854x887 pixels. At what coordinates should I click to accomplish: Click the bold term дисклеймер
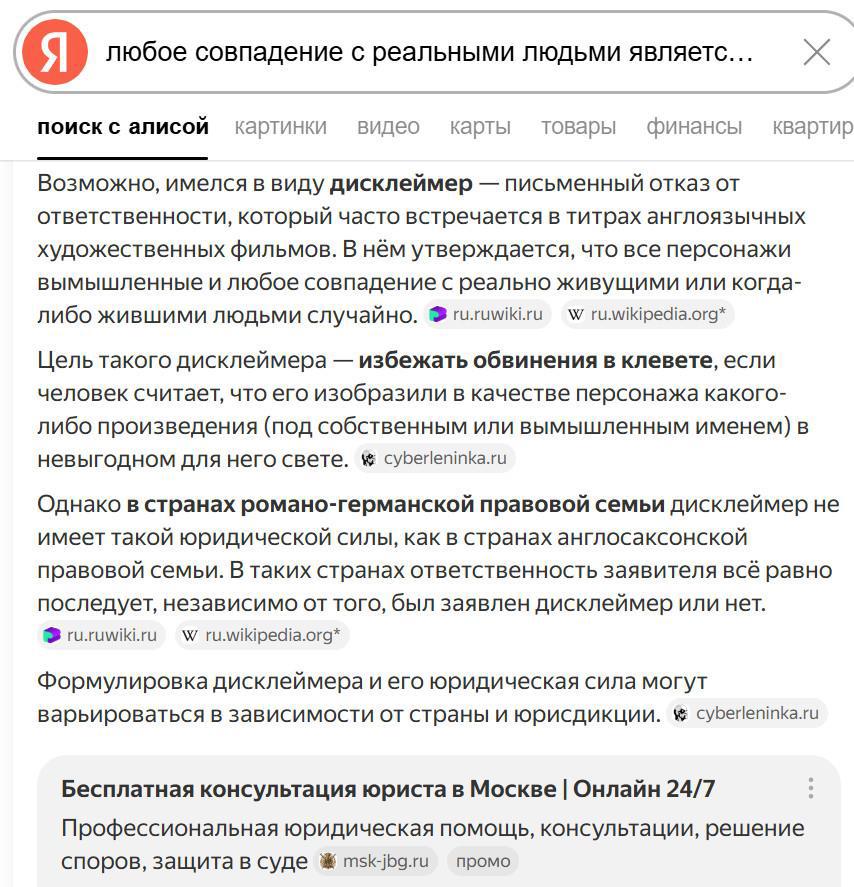click(x=400, y=184)
